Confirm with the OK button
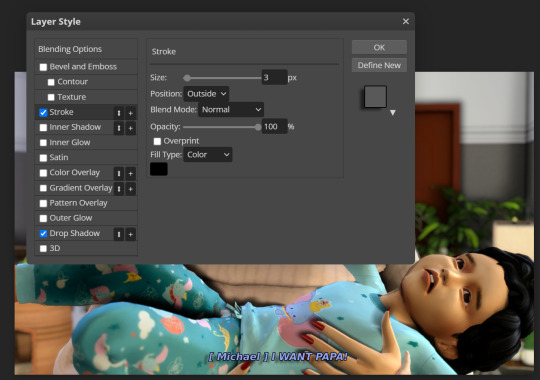Viewport: 540px width, 380px height. (379, 47)
